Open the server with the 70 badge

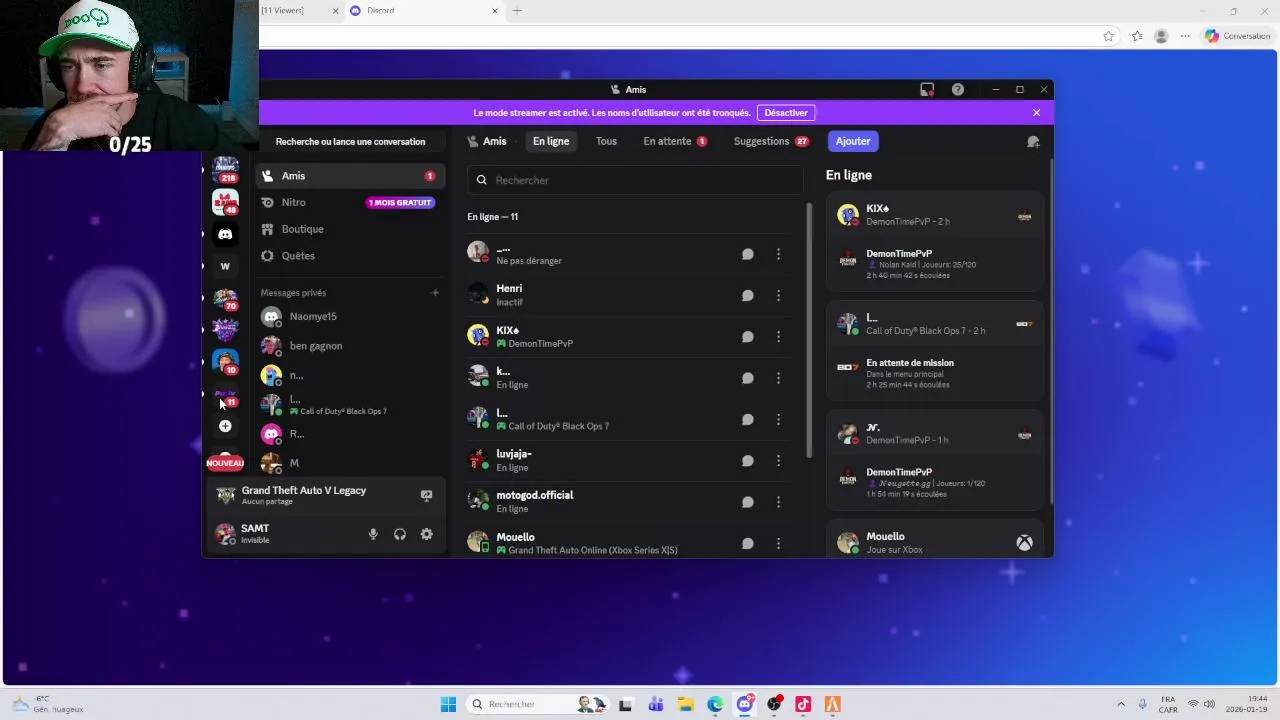pyautogui.click(x=225, y=298)
